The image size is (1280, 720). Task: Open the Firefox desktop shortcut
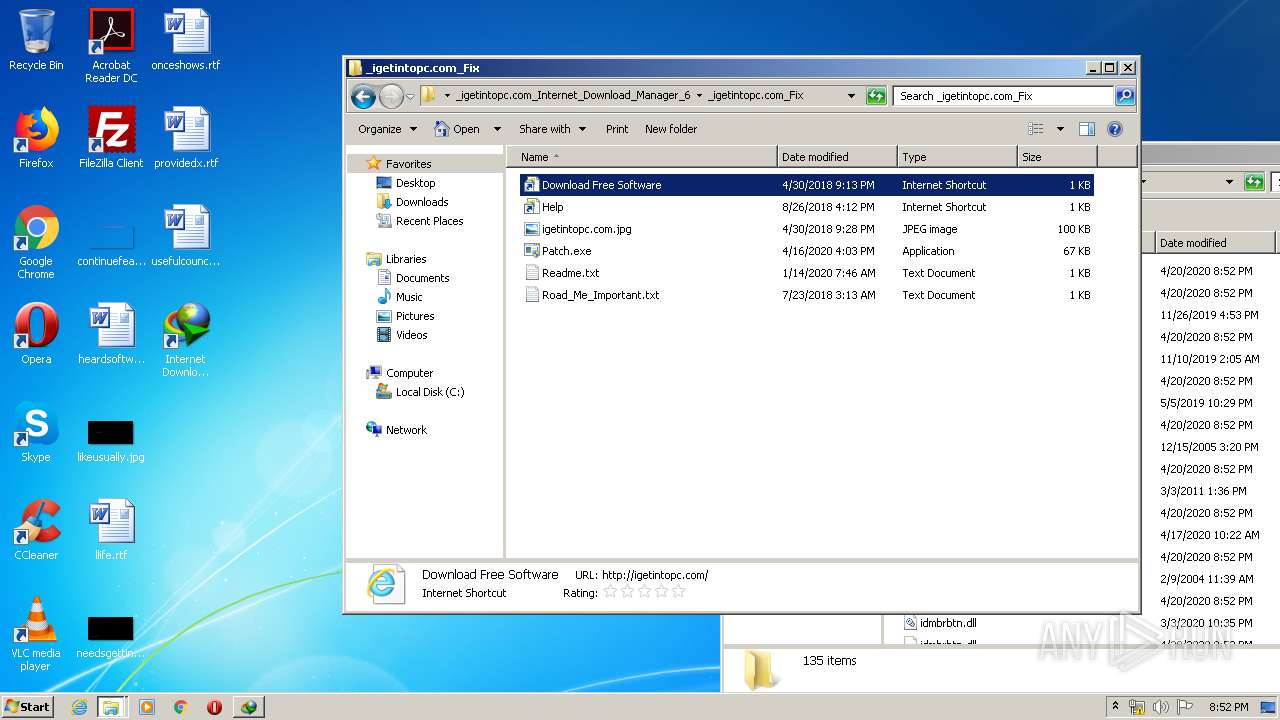[x=36, y=138]
